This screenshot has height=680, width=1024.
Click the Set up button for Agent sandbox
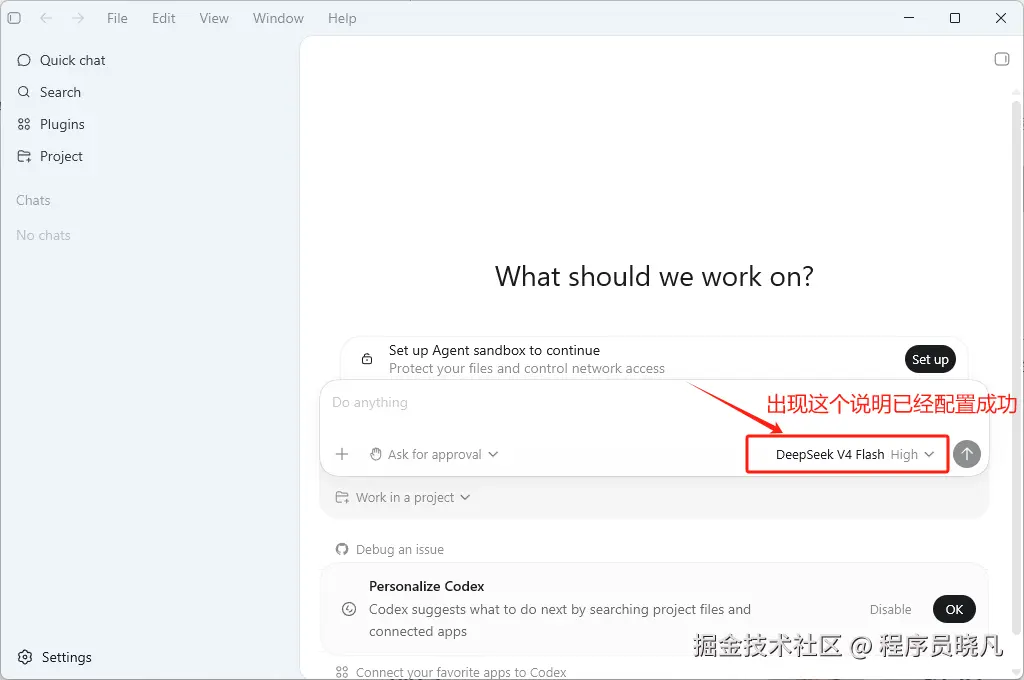(930, 359)
